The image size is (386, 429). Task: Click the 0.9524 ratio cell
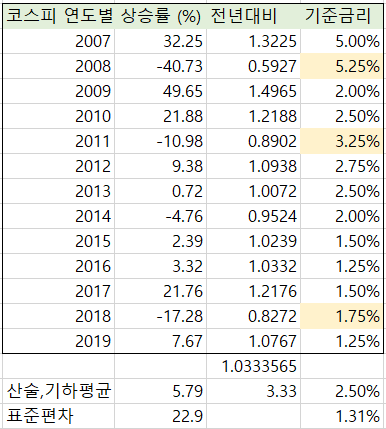253,216
